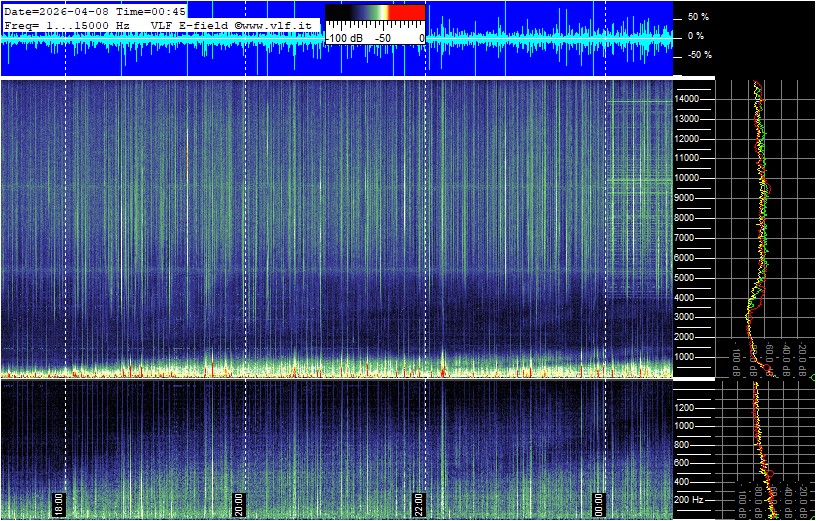Click the 18:00 time marker label

59,503
